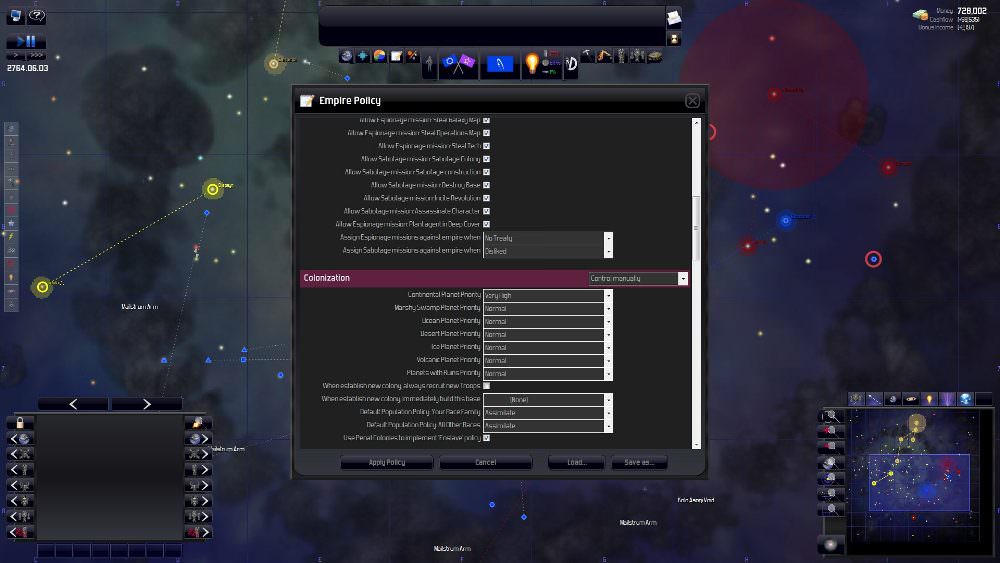Click the mining pickaxe icon

[x=587, y=57]
